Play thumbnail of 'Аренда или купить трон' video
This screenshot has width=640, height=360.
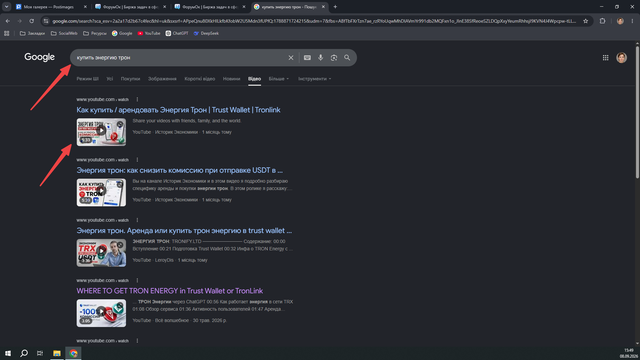click(101, 253)
